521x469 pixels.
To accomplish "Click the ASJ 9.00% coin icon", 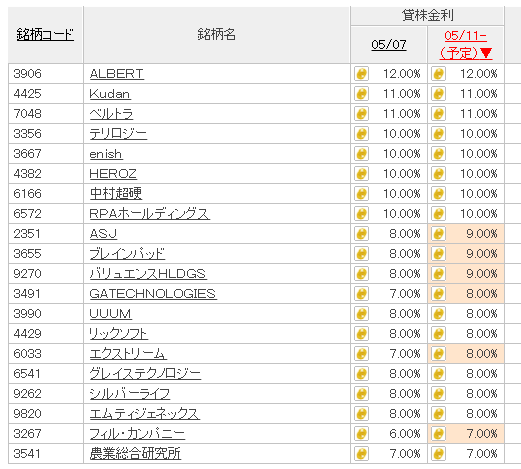I will coord(438,234).
